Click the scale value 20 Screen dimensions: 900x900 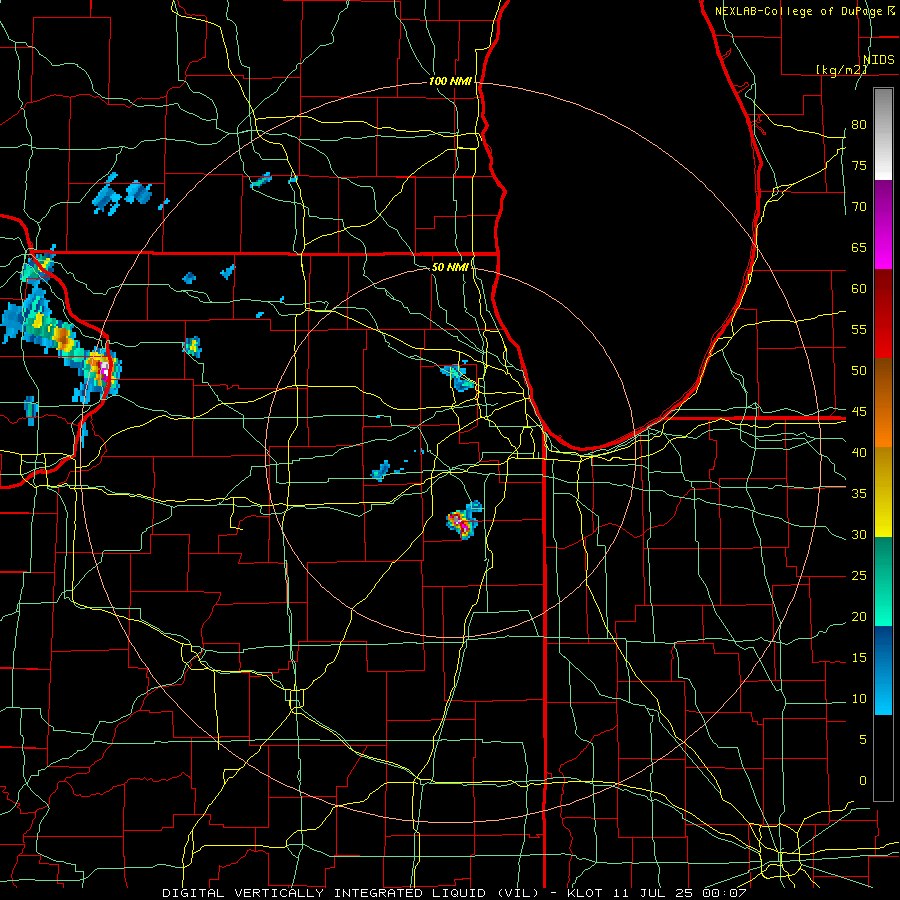(859, 616)
